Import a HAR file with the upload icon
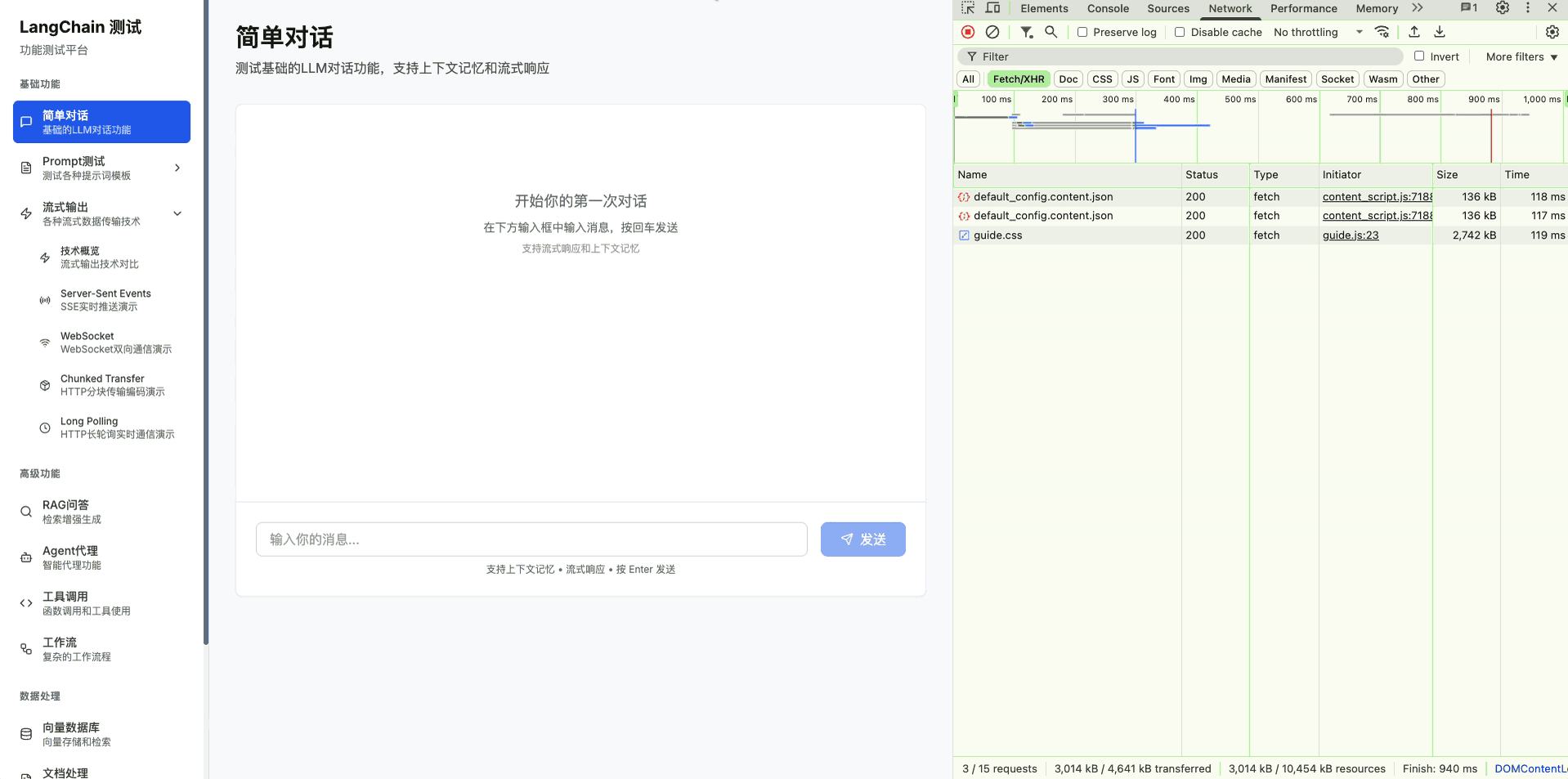The width and height of the screenshot is (1568, 779). [1413, 32]
